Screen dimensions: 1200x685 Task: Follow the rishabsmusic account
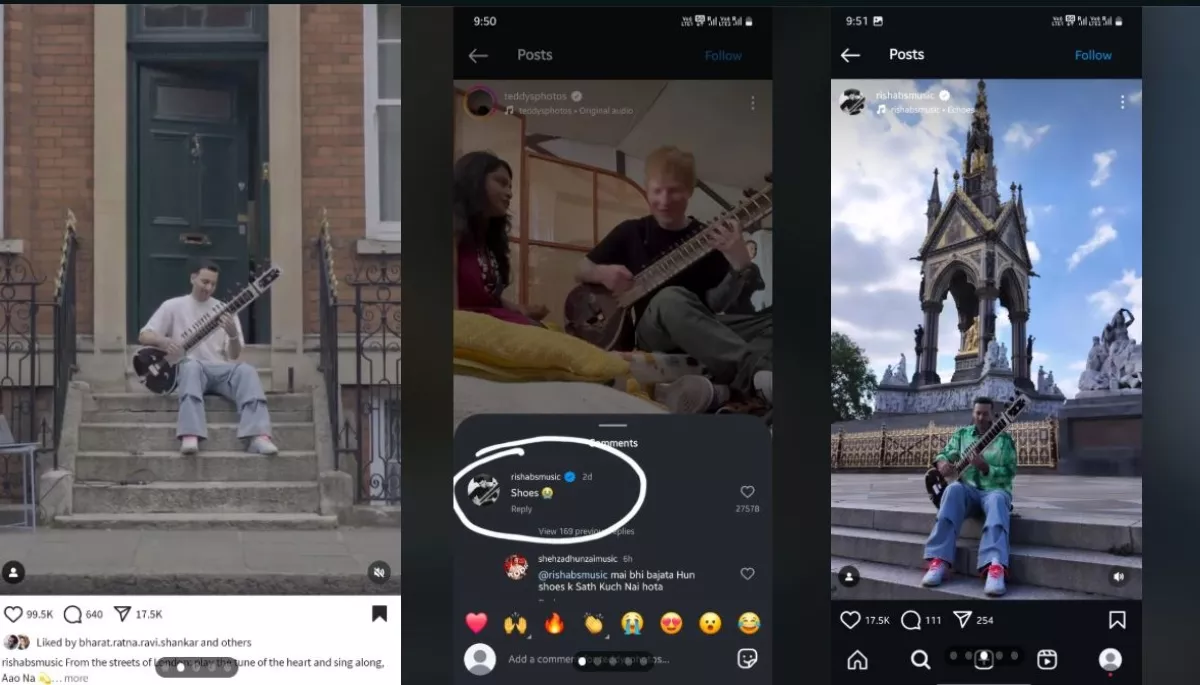(1093, 55)
